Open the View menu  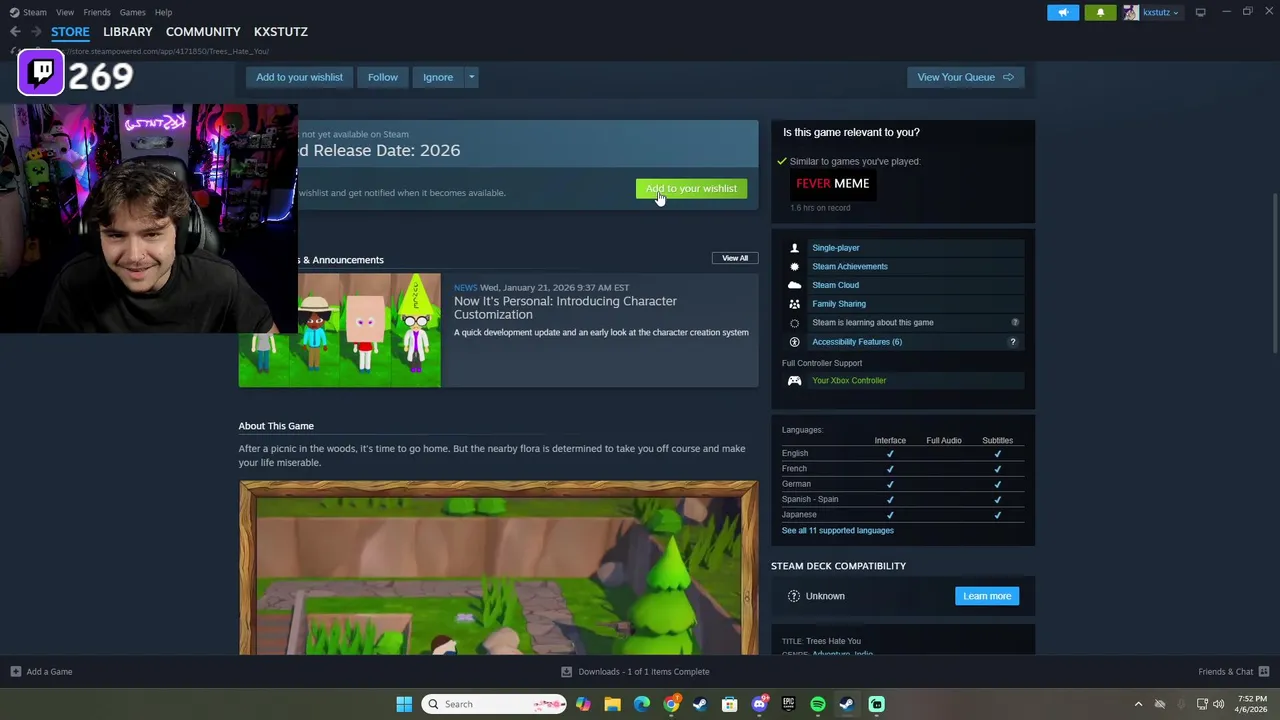(65, 12)
